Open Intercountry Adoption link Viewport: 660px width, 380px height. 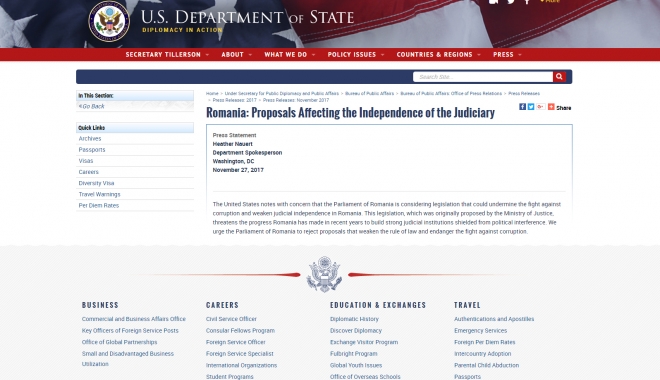tap(482, 354)
